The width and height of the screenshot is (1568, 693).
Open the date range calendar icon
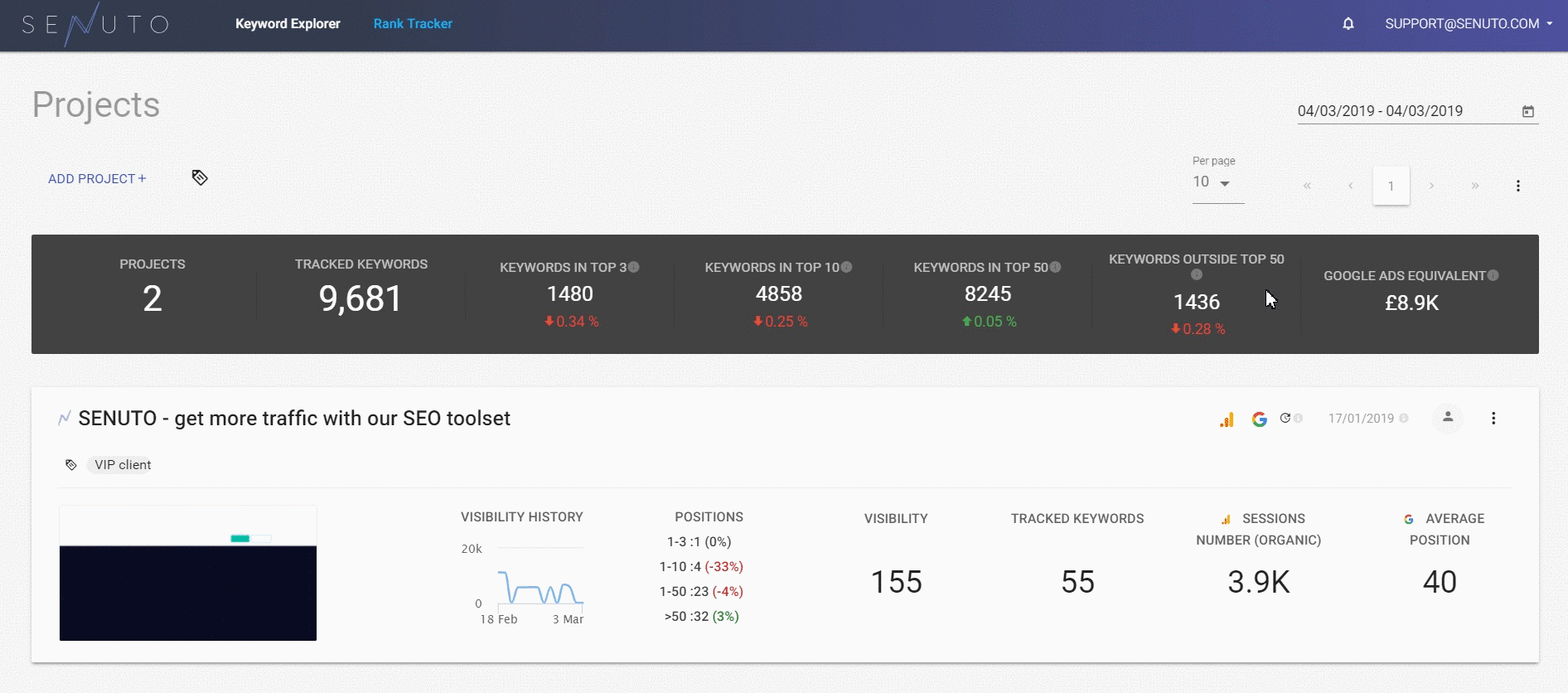(1528, 111)
